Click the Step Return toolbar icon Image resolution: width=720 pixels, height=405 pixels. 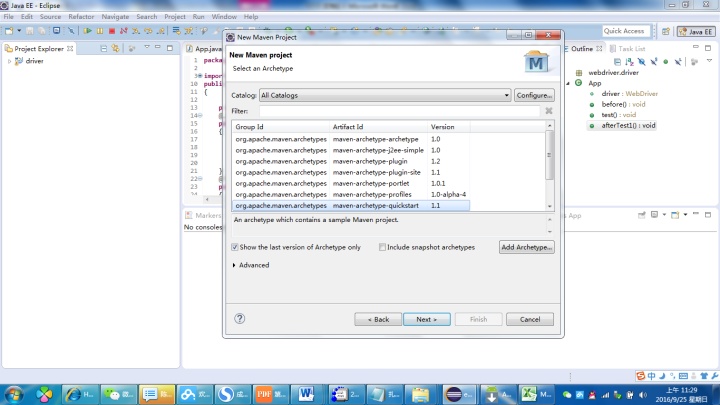(161, 31)
